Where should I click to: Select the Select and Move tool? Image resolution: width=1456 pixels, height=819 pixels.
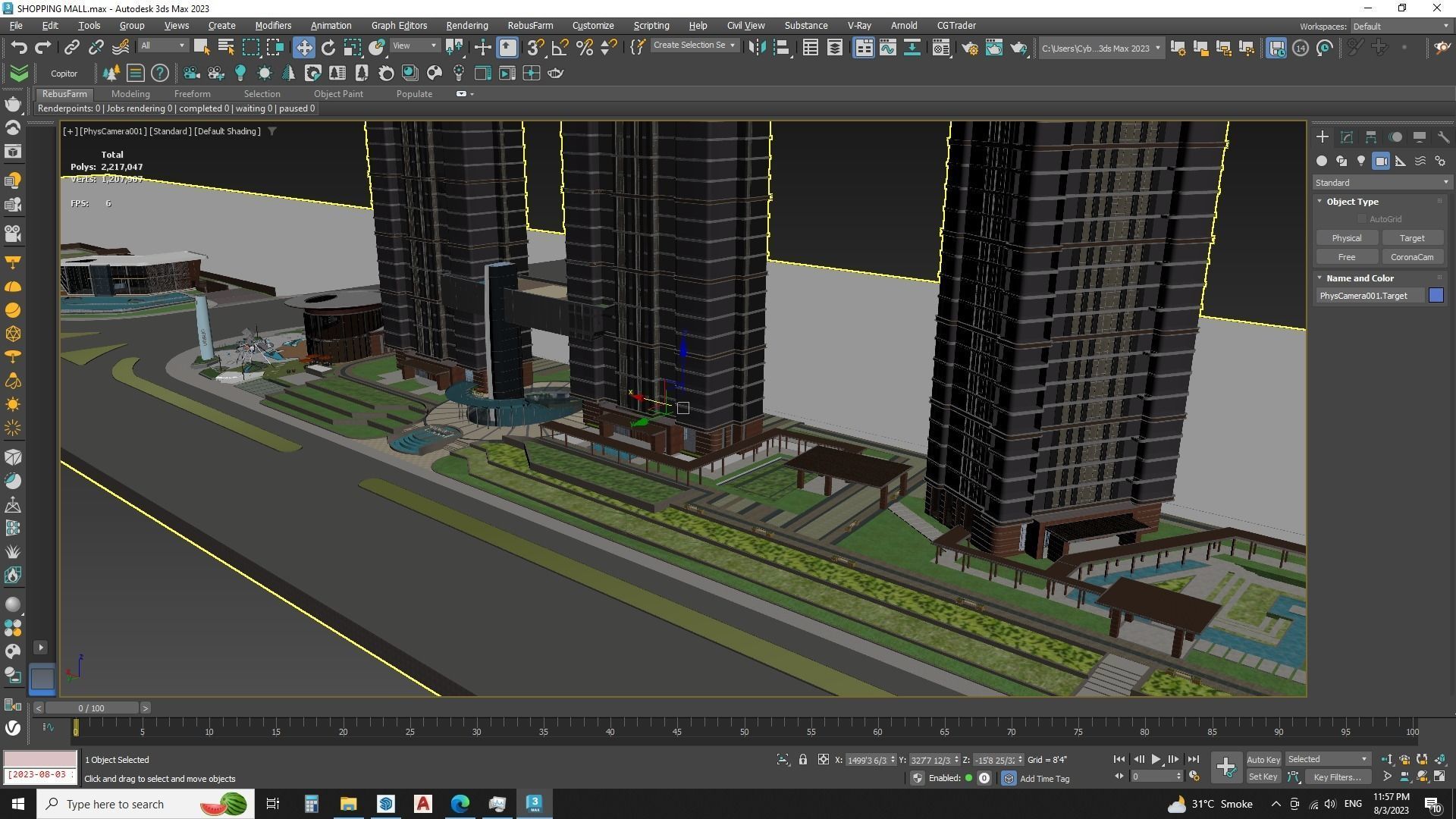tap(303, 47)
